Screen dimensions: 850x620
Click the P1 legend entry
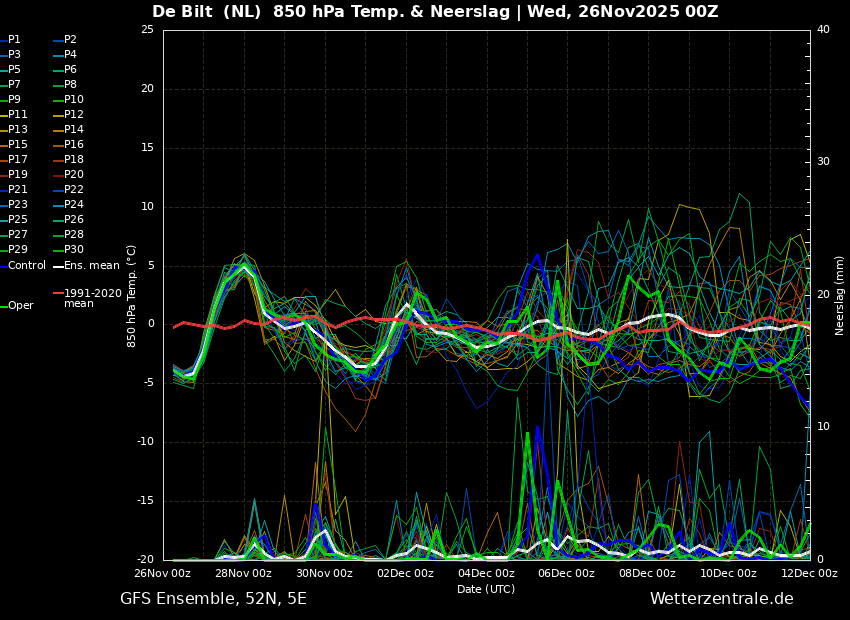pos(10,40)
